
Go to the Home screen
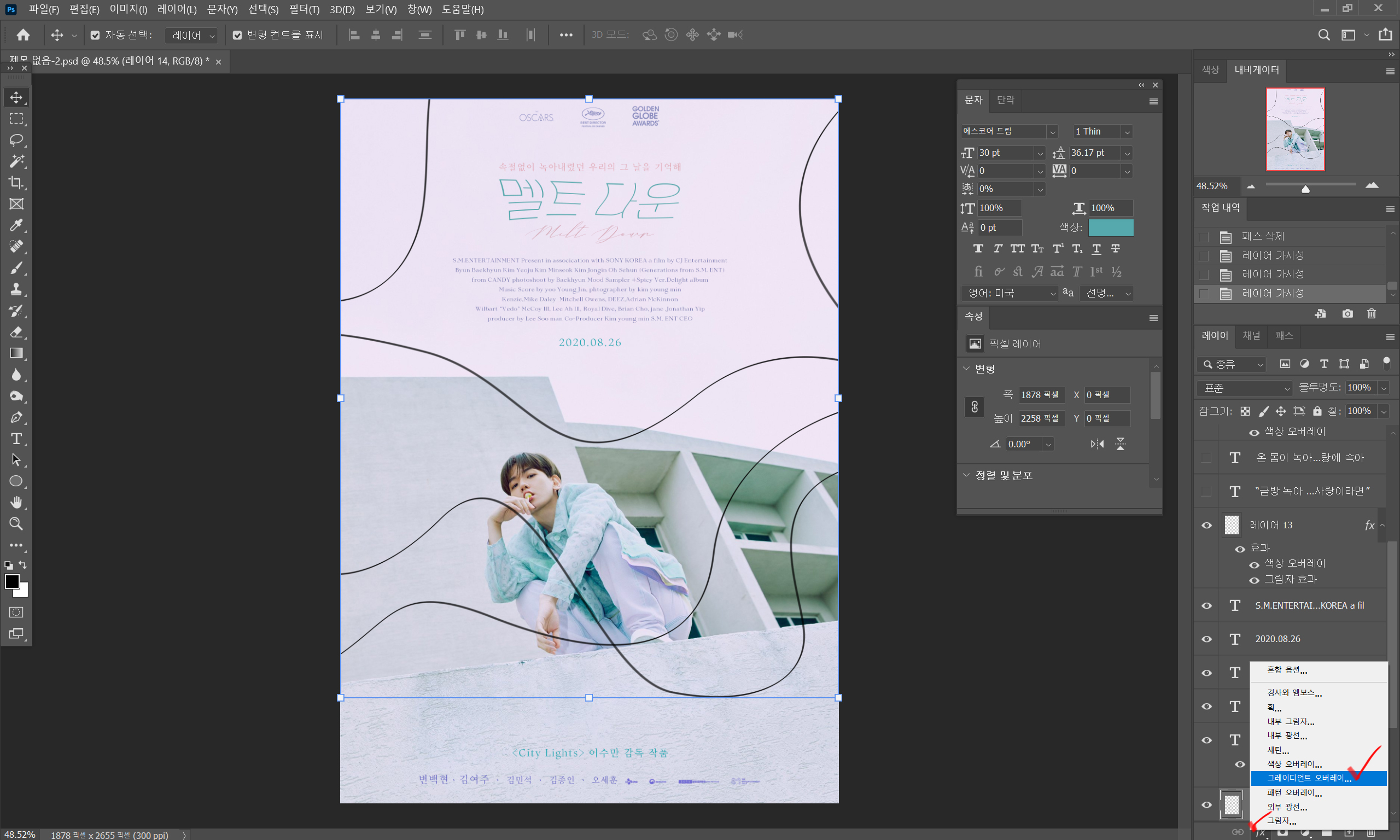[x=23, y=35]
